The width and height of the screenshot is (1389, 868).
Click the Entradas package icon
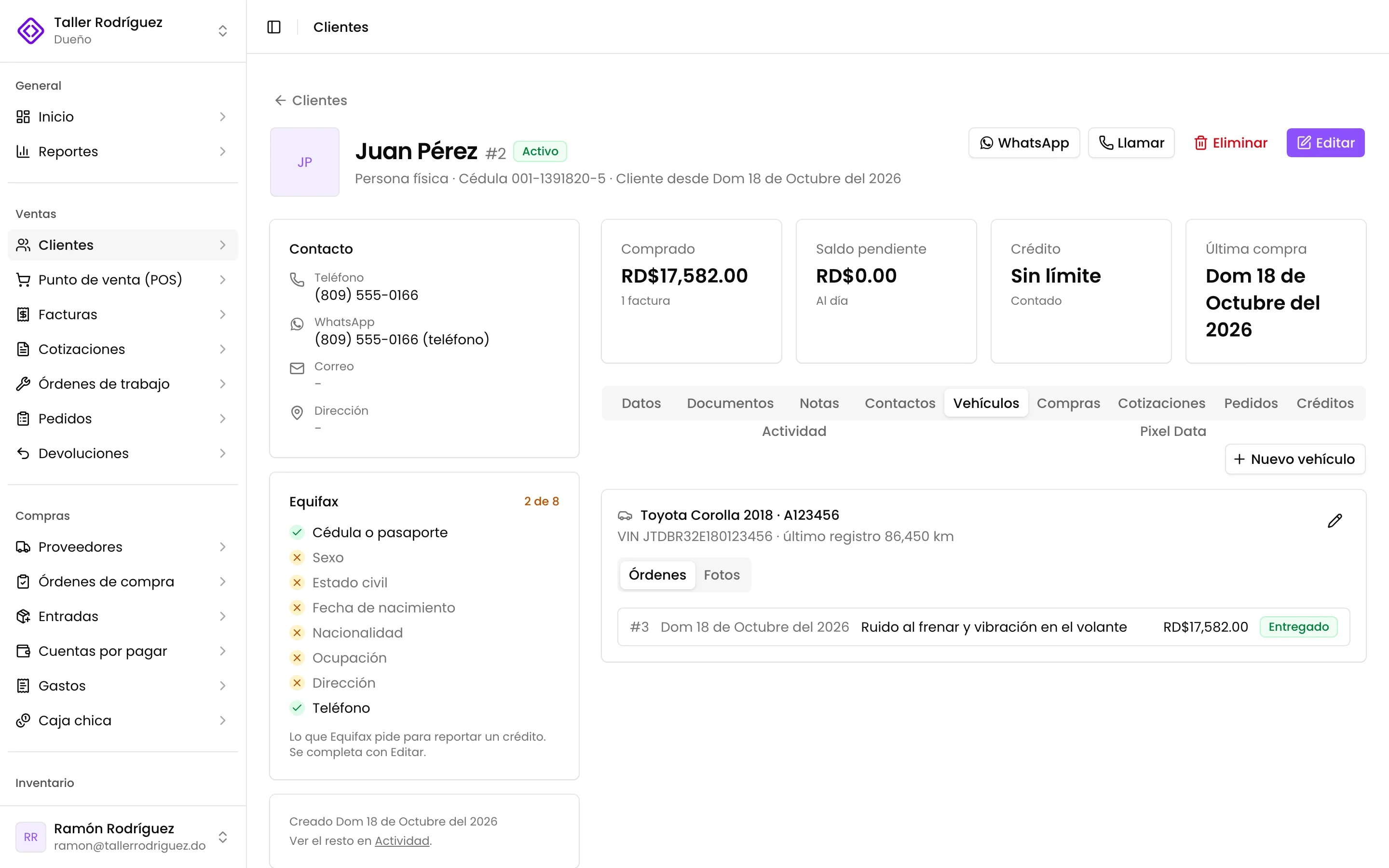click(23, 617)
